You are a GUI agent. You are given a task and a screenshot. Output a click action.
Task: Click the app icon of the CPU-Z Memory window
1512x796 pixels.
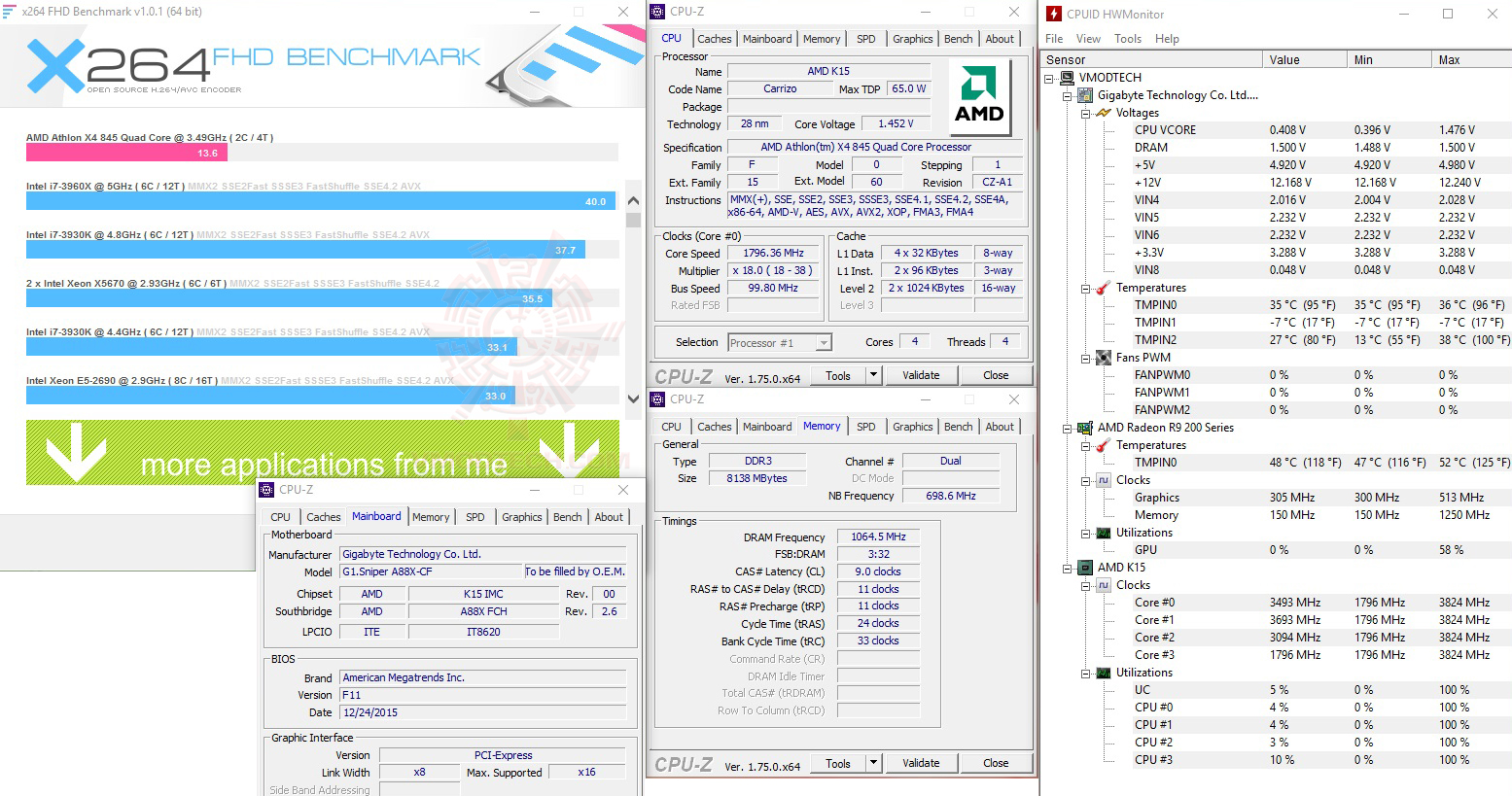pyautogui.click(x=658, y=399)
